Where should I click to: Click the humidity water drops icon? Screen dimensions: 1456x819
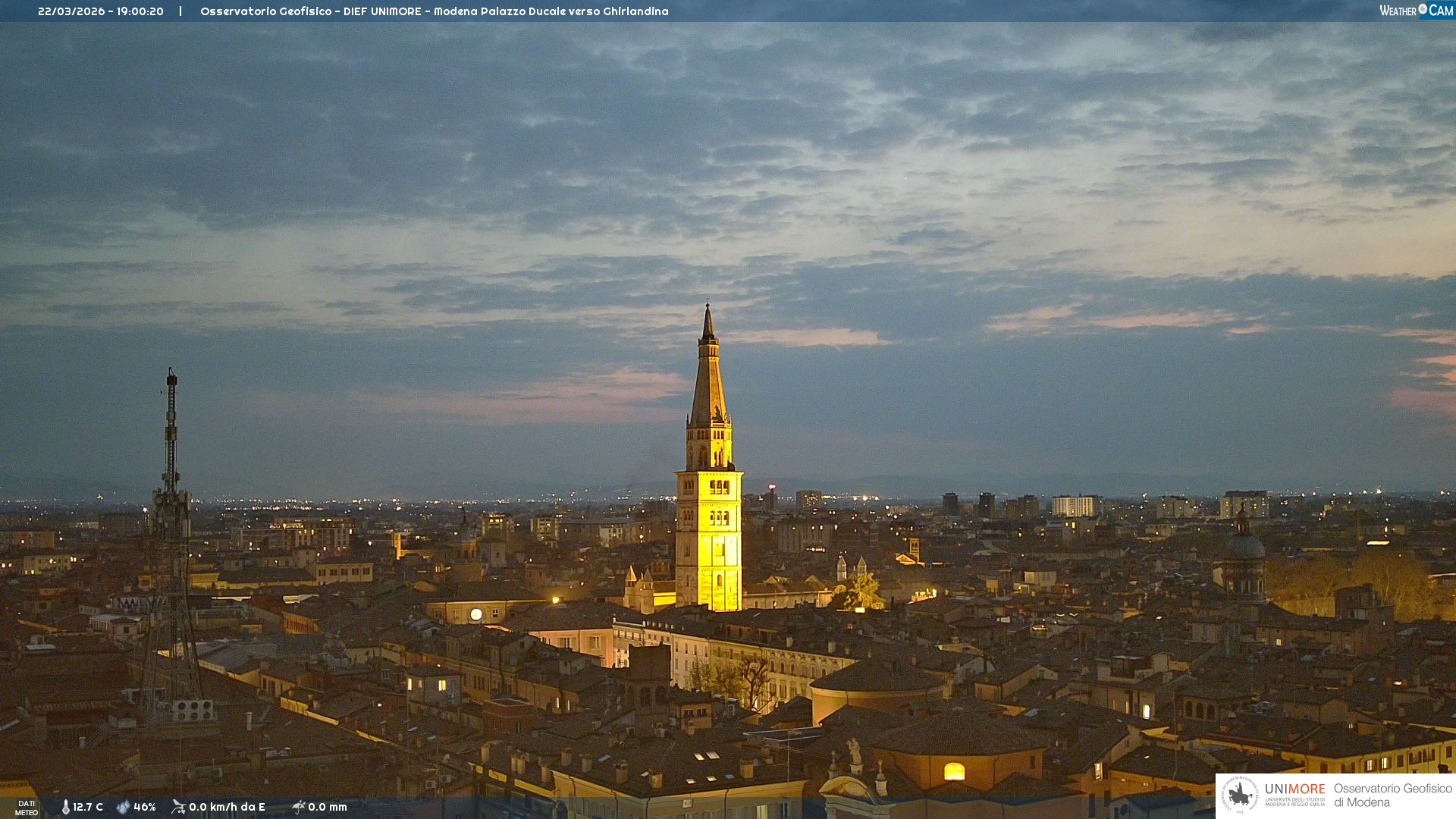[123, 807]
